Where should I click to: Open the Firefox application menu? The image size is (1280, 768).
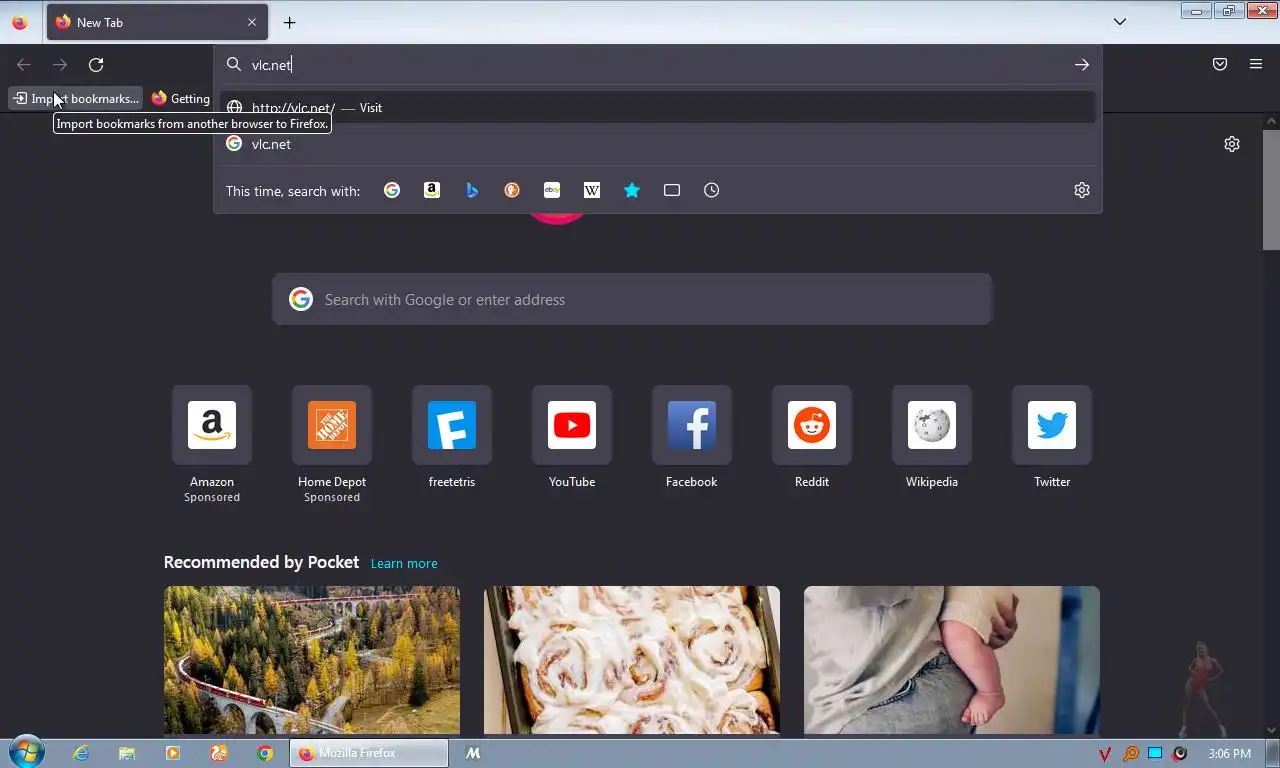coord(1256,64)
